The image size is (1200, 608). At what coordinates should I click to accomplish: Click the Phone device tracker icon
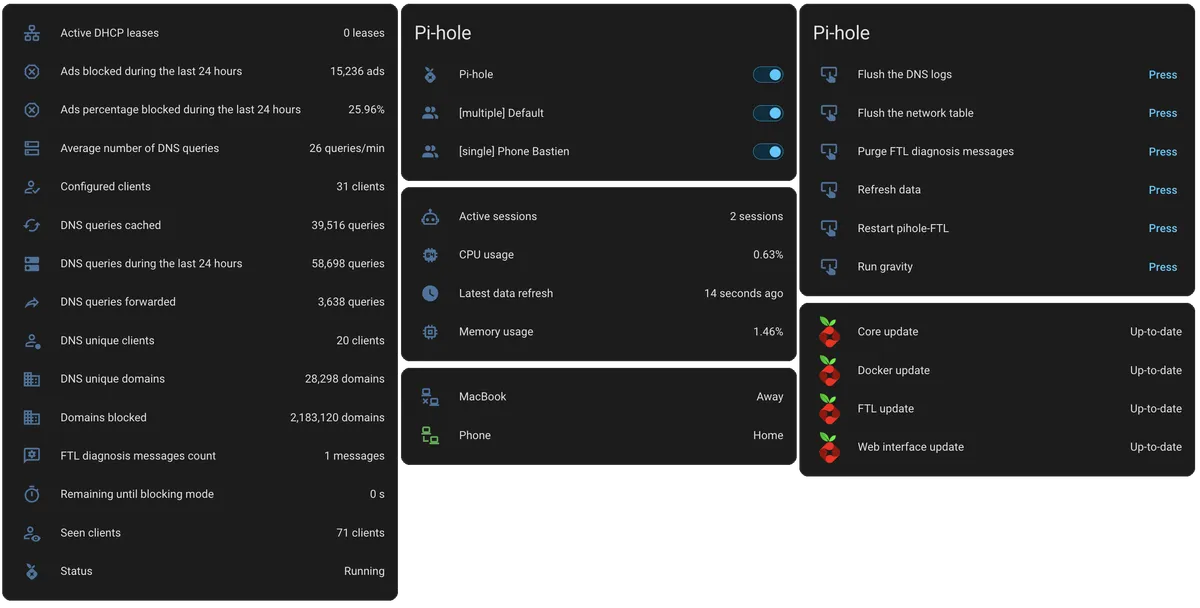(x=430, y=435)
